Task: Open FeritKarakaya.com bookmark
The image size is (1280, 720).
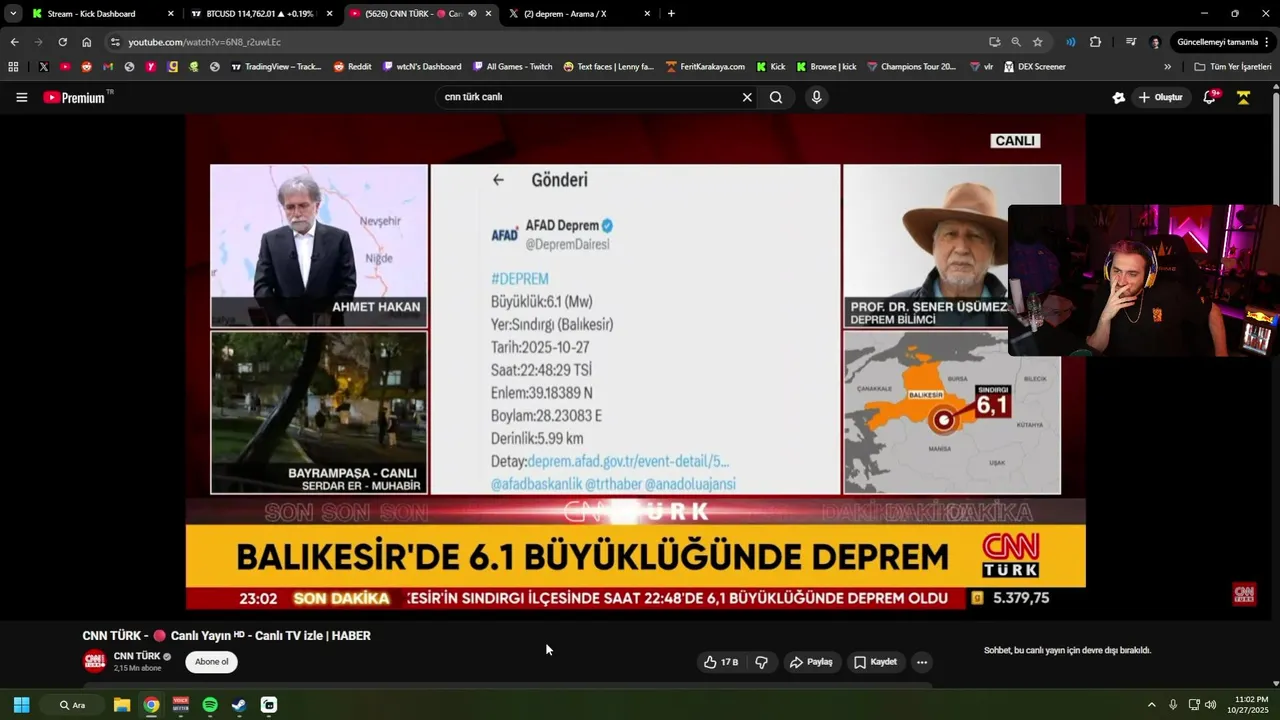Action: (705, 67)
